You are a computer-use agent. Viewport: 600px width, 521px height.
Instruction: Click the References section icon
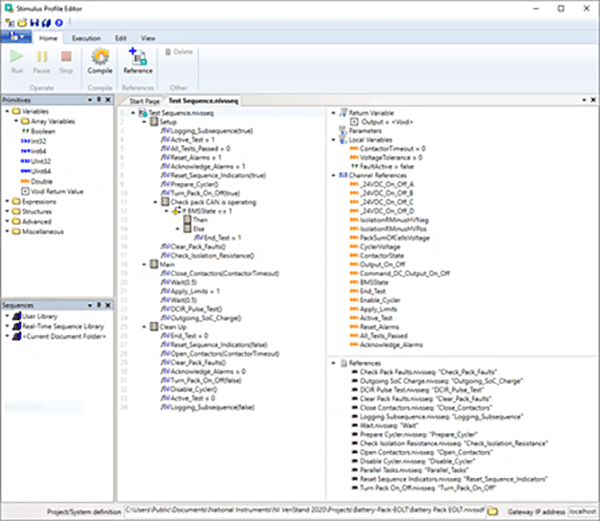[x=344, y=363]
